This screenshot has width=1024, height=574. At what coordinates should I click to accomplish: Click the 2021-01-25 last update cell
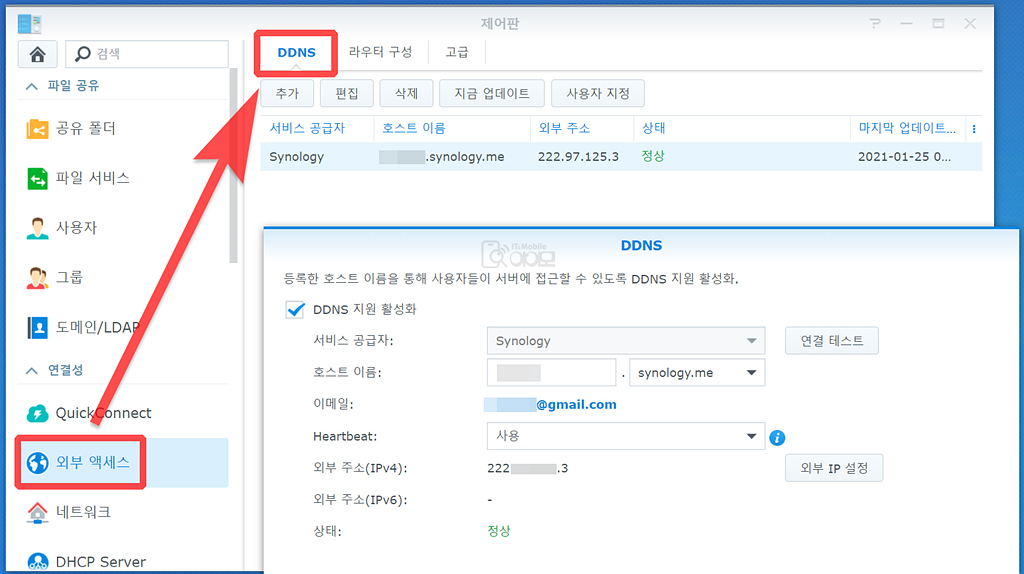click(904, 157)
